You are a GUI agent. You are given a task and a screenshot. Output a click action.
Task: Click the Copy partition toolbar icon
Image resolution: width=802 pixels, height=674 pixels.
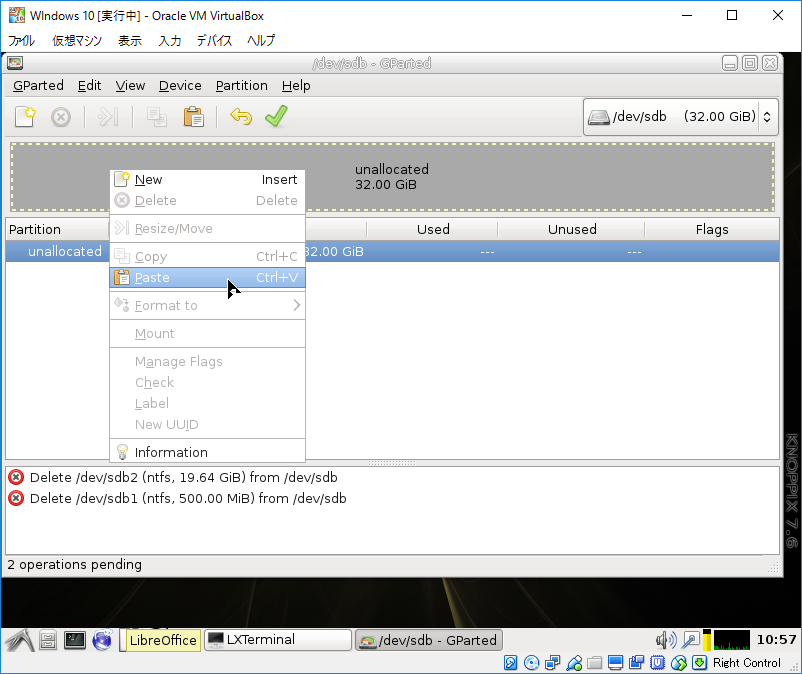(157, 117)
